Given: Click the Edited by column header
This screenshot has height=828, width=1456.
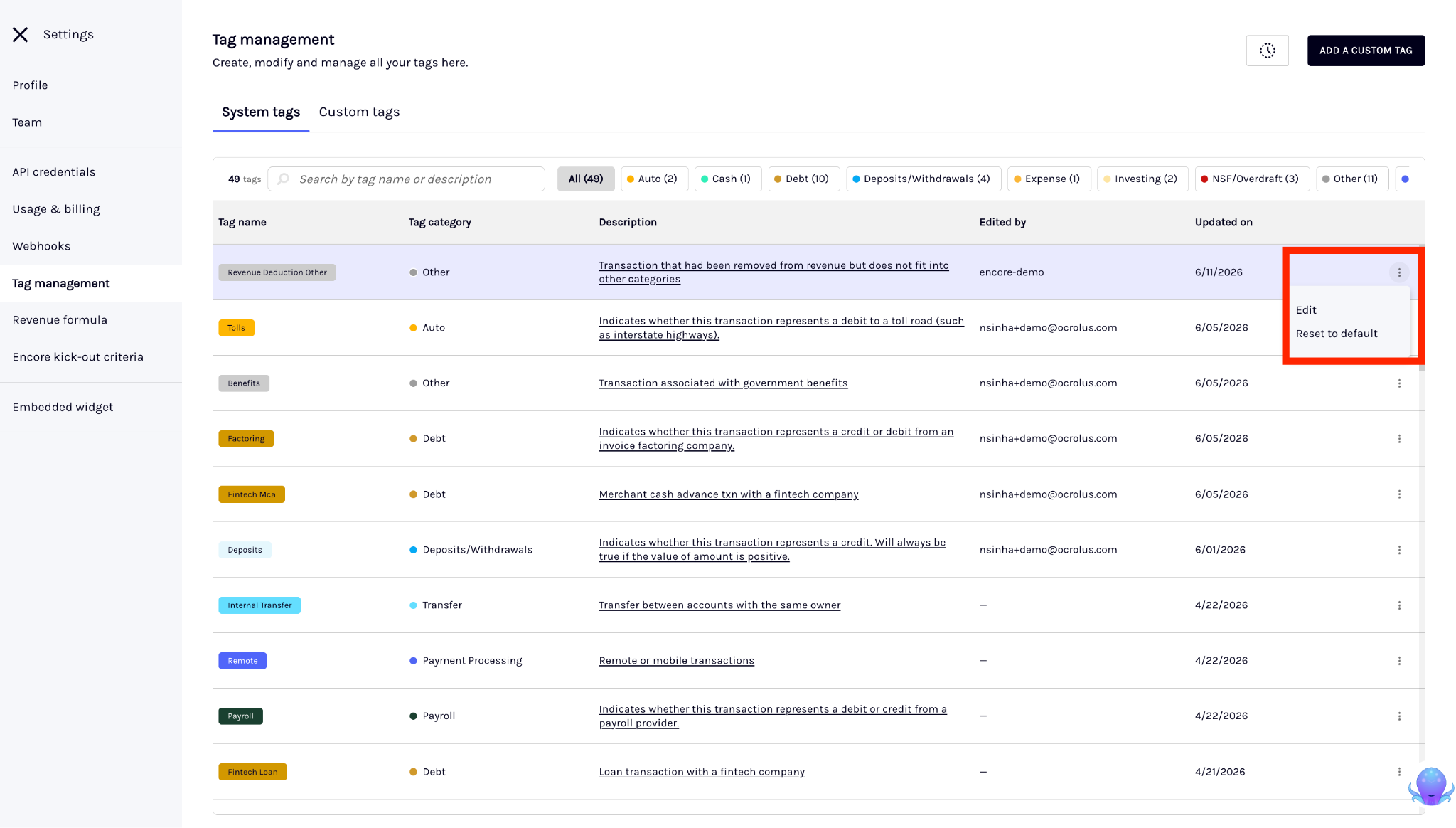Looking at the screenshot, I should (x=1002, y=223).
